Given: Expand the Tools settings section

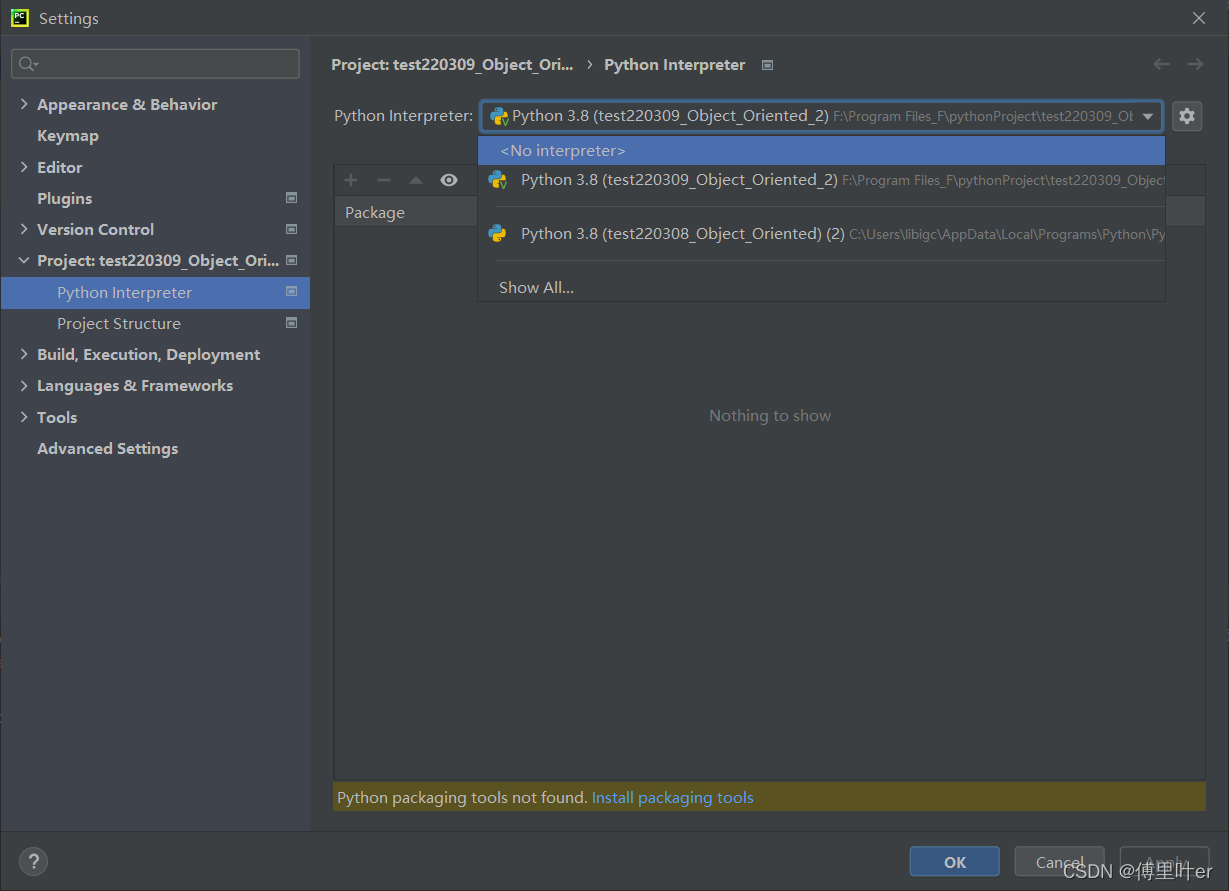Looking at the screenshot, I should pos(24,417).
